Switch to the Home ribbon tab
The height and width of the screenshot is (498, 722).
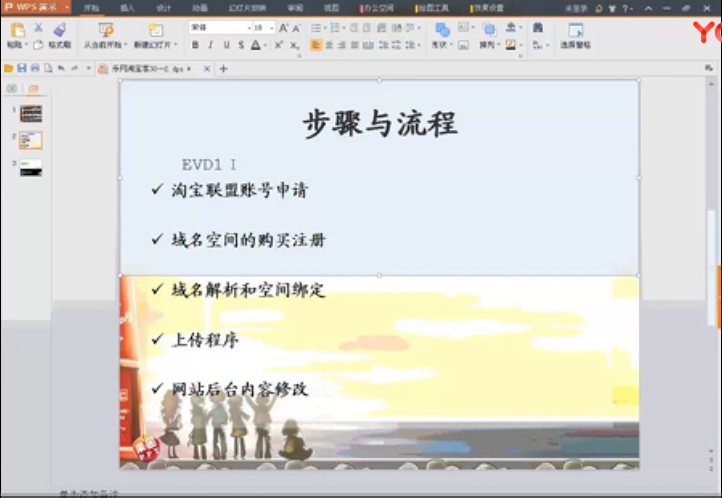point(91,8)
